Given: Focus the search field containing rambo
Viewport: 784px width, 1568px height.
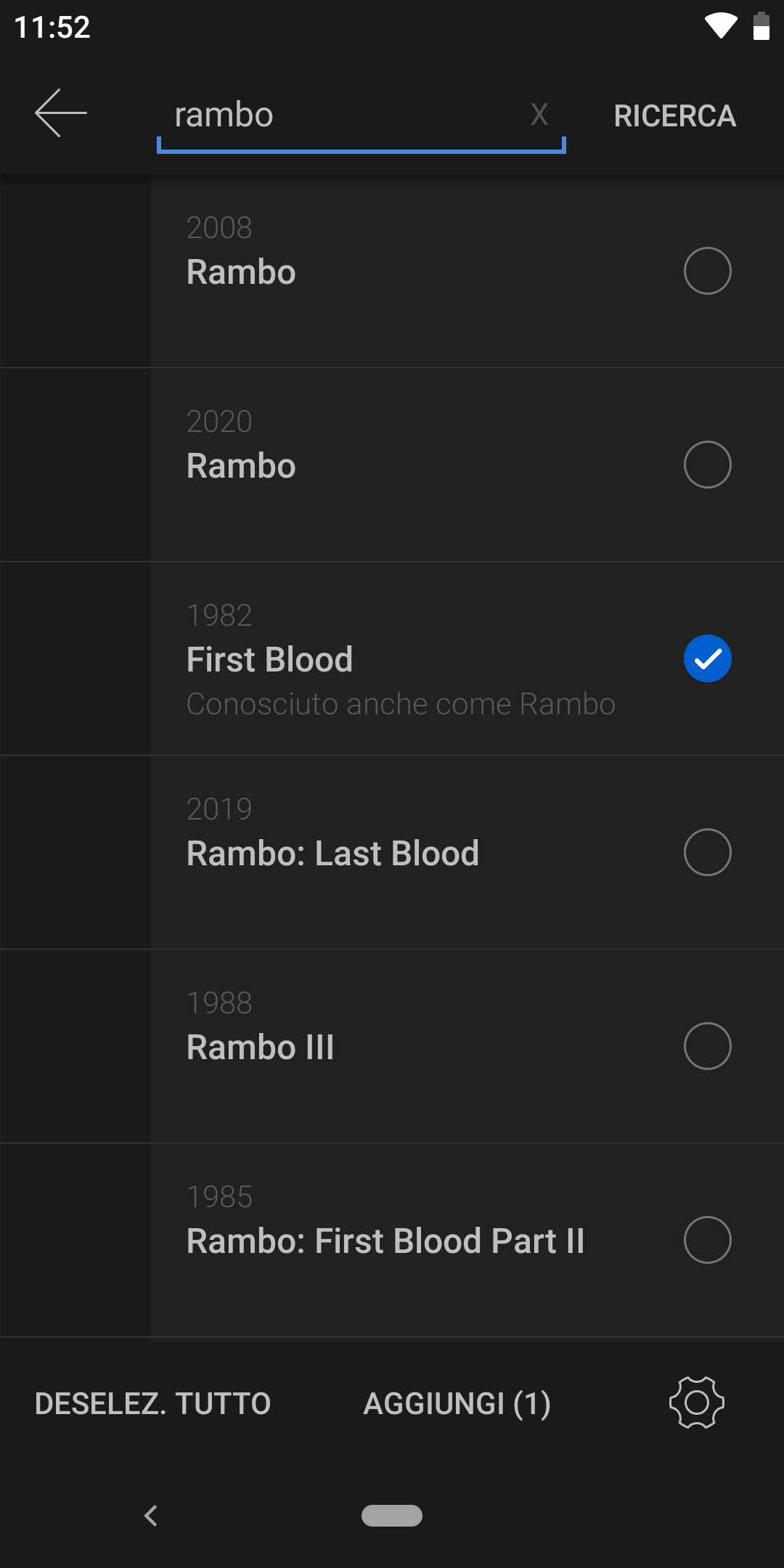Looking at the screenshot, I should point(361,116).
